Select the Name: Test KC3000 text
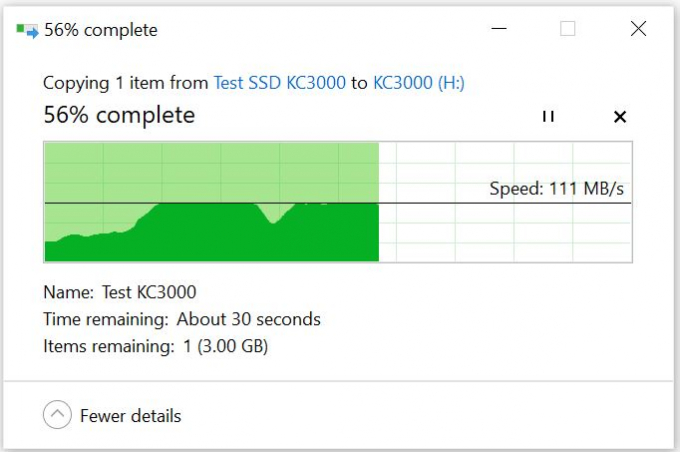The height and width of the screenshot is (452, 680). tap(120, 292)
